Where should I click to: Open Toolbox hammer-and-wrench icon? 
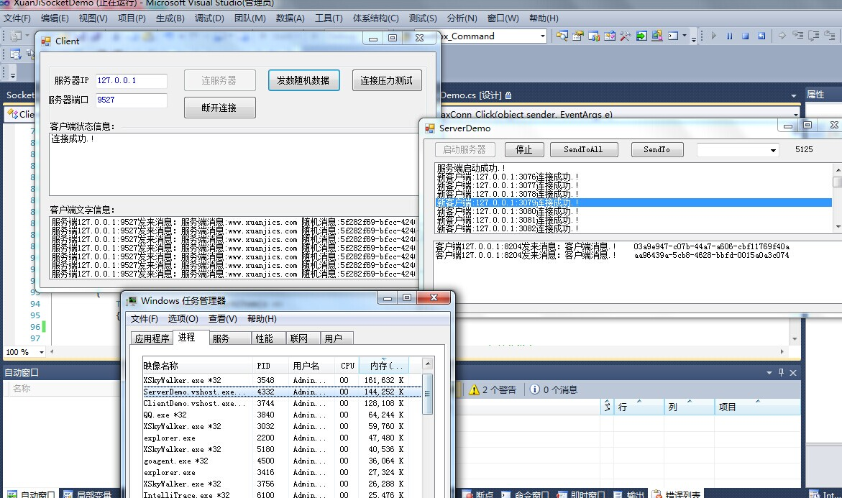[625, 36]
